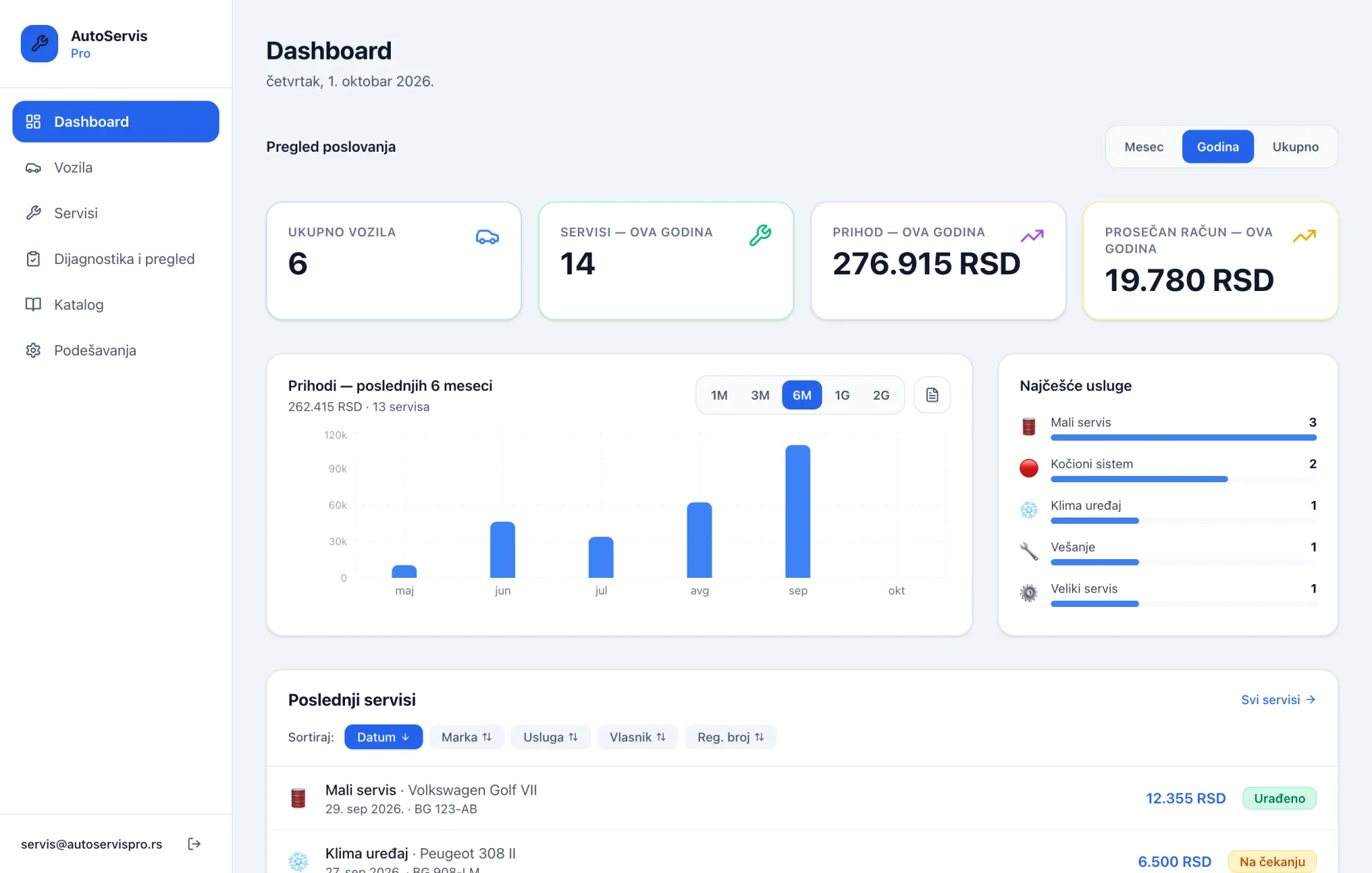Click the Mali servis progress bar
Viewport: 1372px width, 873px height.
(1184, 438)
